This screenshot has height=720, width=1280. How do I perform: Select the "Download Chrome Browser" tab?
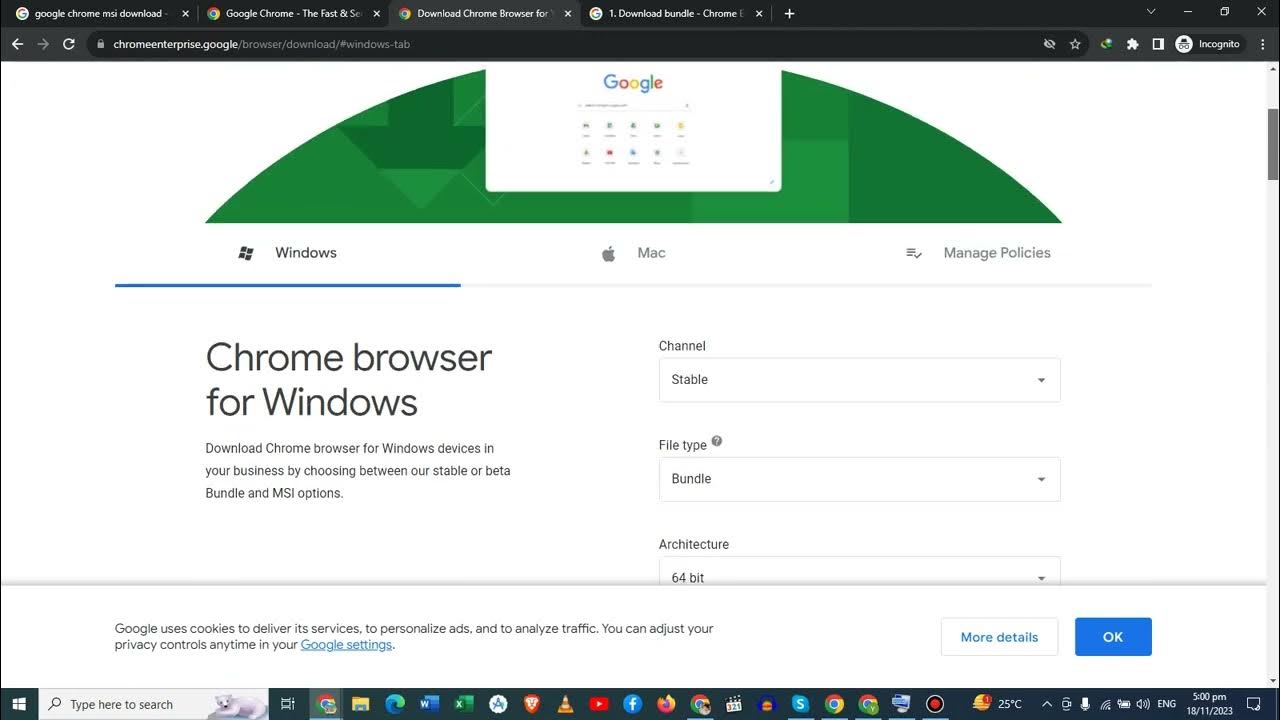coord(485,14)
